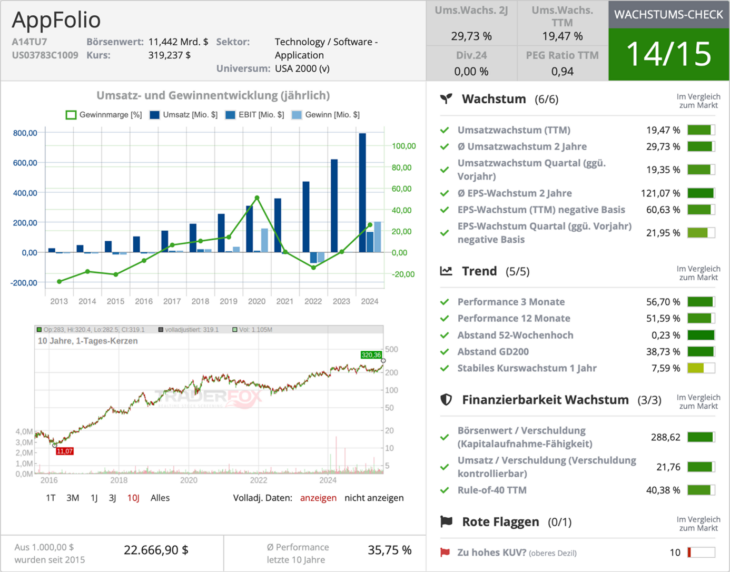The width and height of the screenshot is (730, 572).
Task: Click the red flag icon beside Zu hohes KUV?
Action: point(445,552)
